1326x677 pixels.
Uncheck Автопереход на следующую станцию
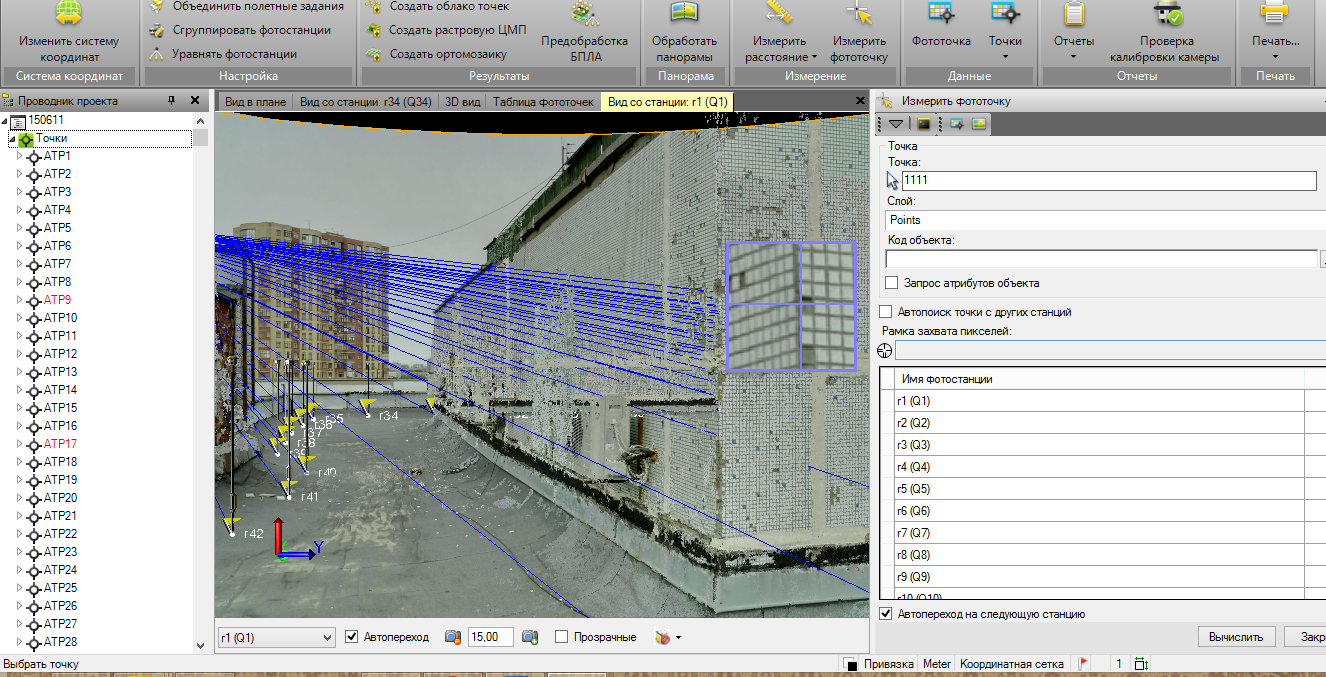click(885, 614)
